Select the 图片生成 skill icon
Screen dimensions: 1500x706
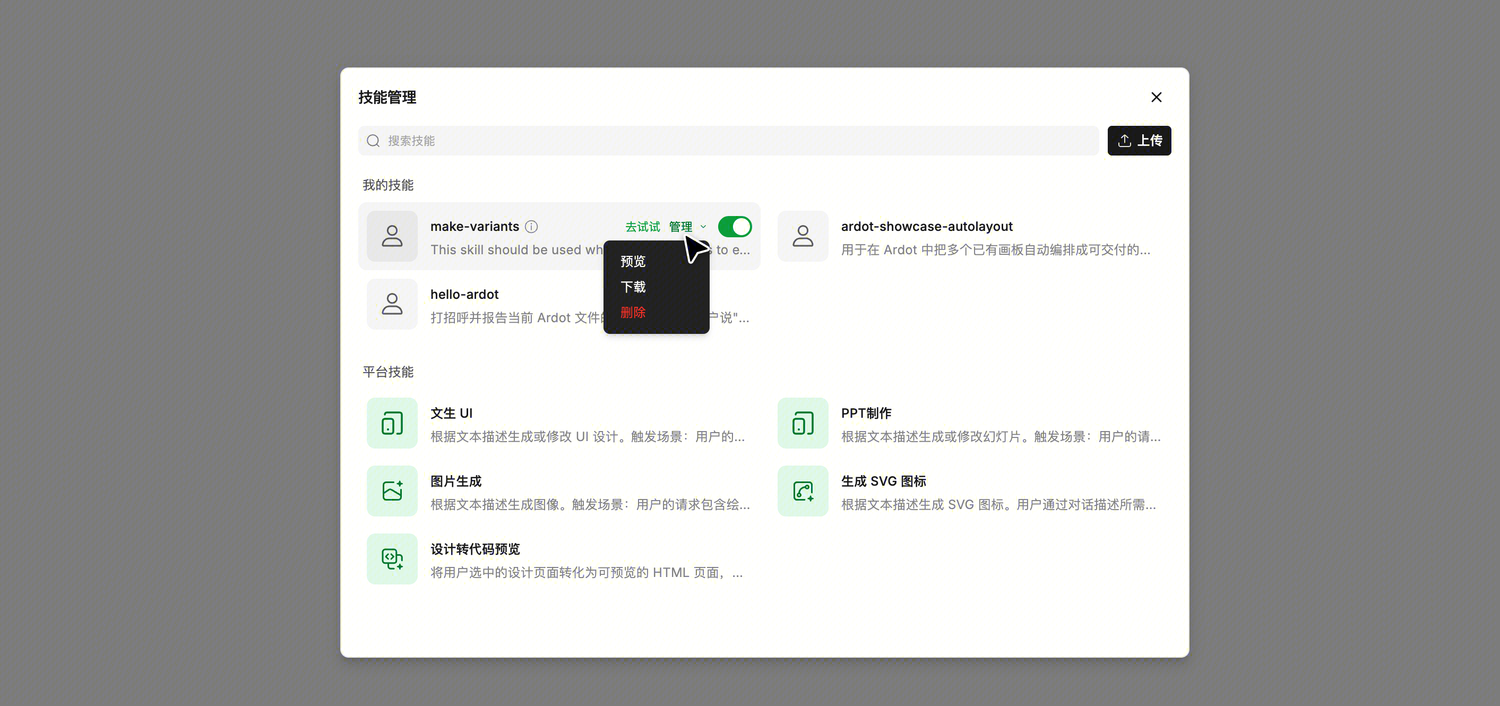[392, 491]
